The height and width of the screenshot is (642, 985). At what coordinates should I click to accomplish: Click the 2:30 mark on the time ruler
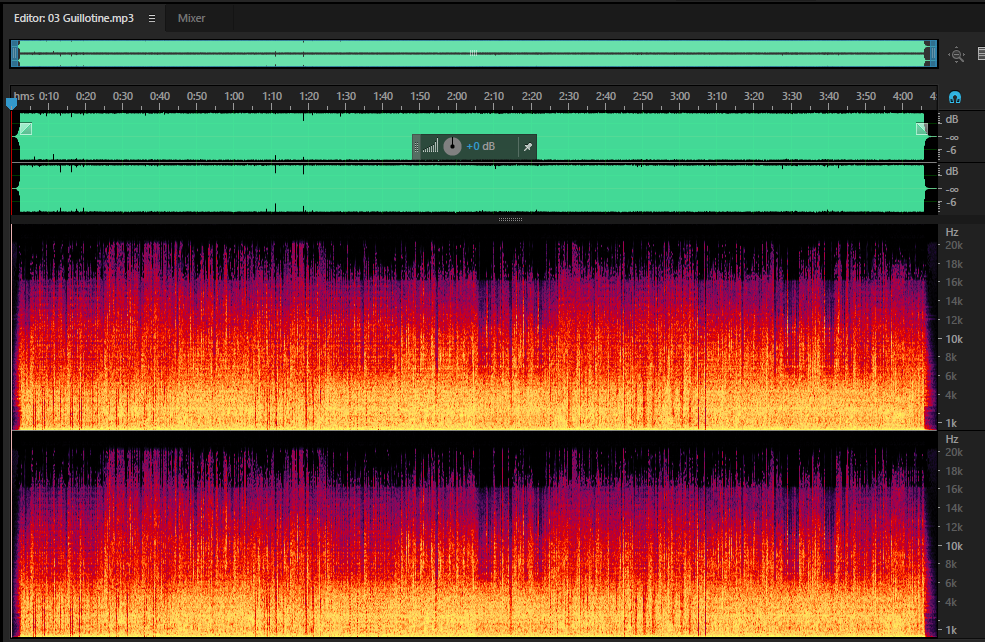pos(569,96)
